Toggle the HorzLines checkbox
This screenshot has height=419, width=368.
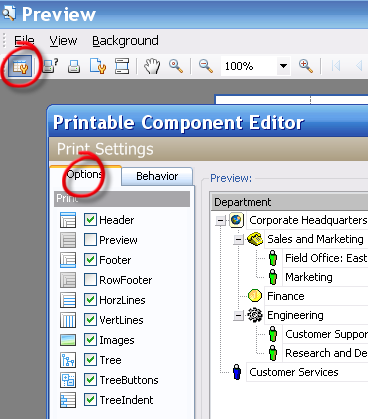(90, 300)
